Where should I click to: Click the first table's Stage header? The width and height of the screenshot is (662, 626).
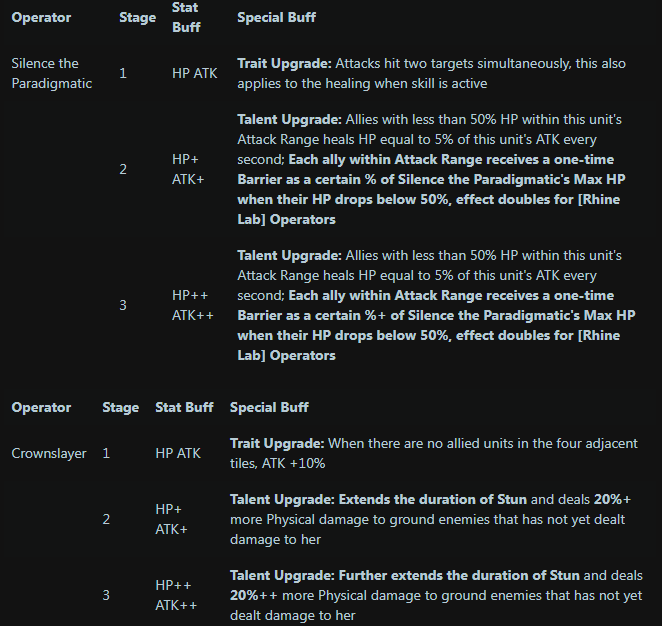[x=137, y=17]
